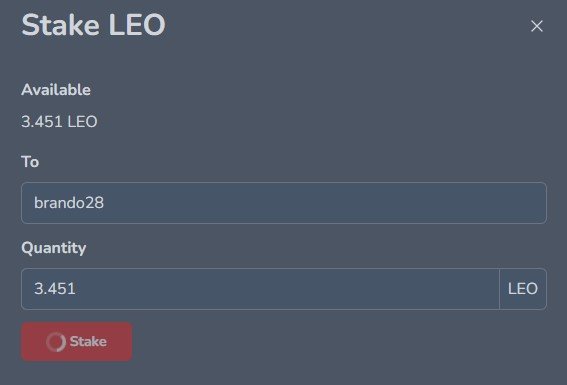The image size is (567, 385).
Task: Click the 3.451 number under Available
Action: 42,121
